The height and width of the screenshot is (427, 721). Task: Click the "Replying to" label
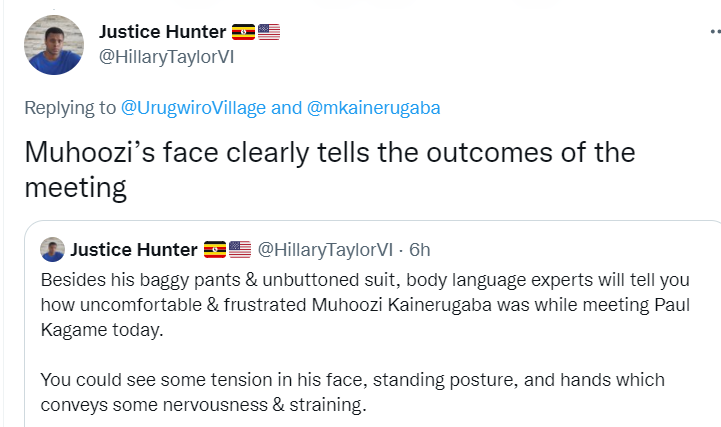(x=68, y=107)
